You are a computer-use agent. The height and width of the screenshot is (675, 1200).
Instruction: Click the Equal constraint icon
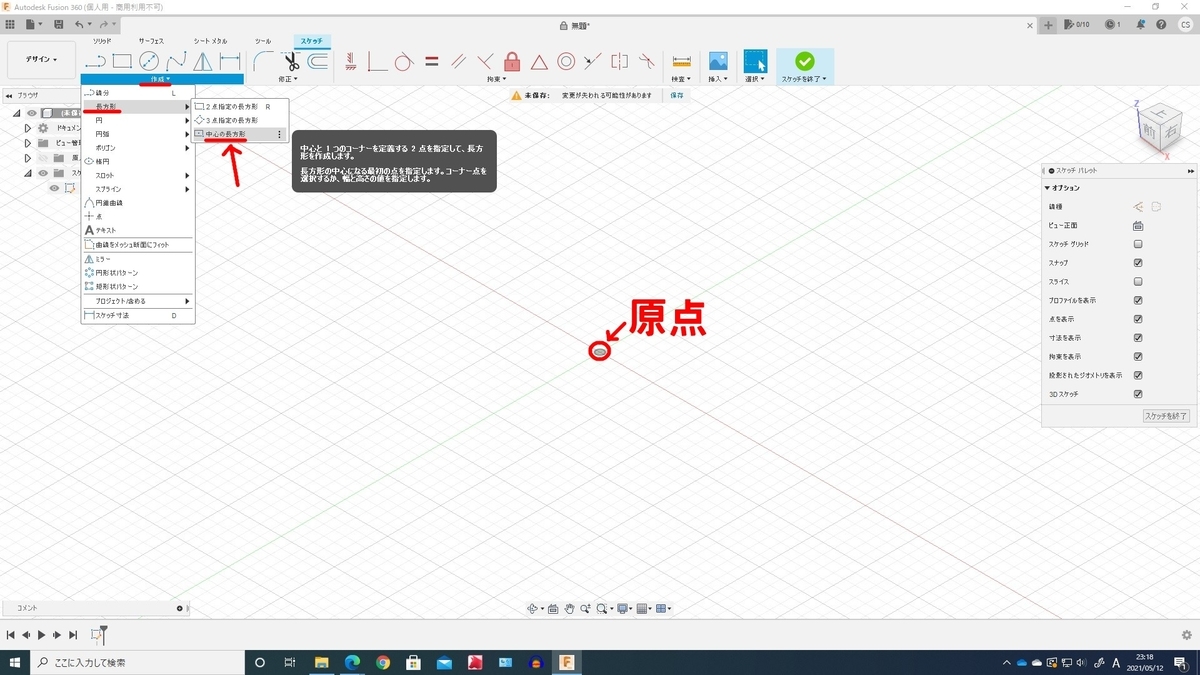click(431, 59)
